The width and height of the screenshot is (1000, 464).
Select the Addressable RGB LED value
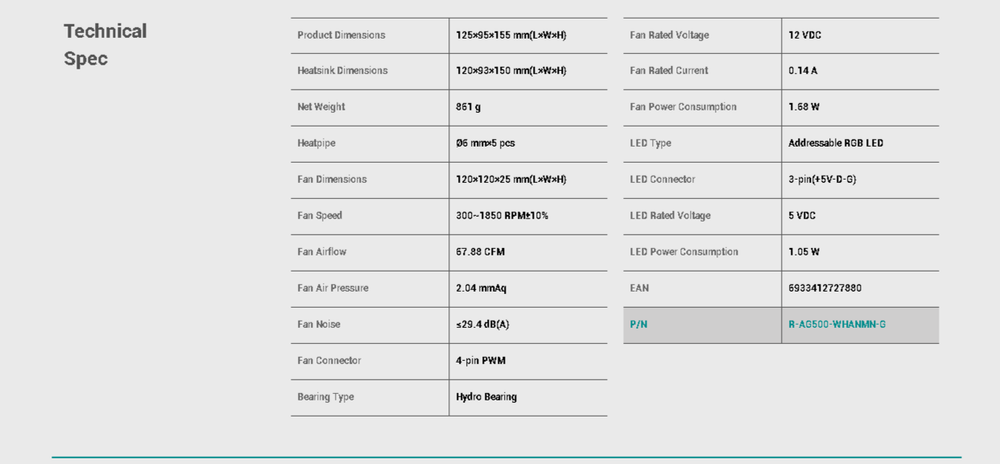pyautogui.click(x=836, y=143)
